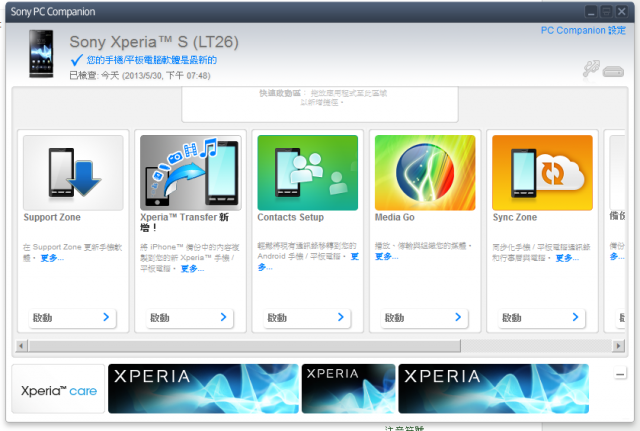Screen dimensions: 640x431
Task: Launch Xperia Transfer with its 啟動 button
Action: 189,318
